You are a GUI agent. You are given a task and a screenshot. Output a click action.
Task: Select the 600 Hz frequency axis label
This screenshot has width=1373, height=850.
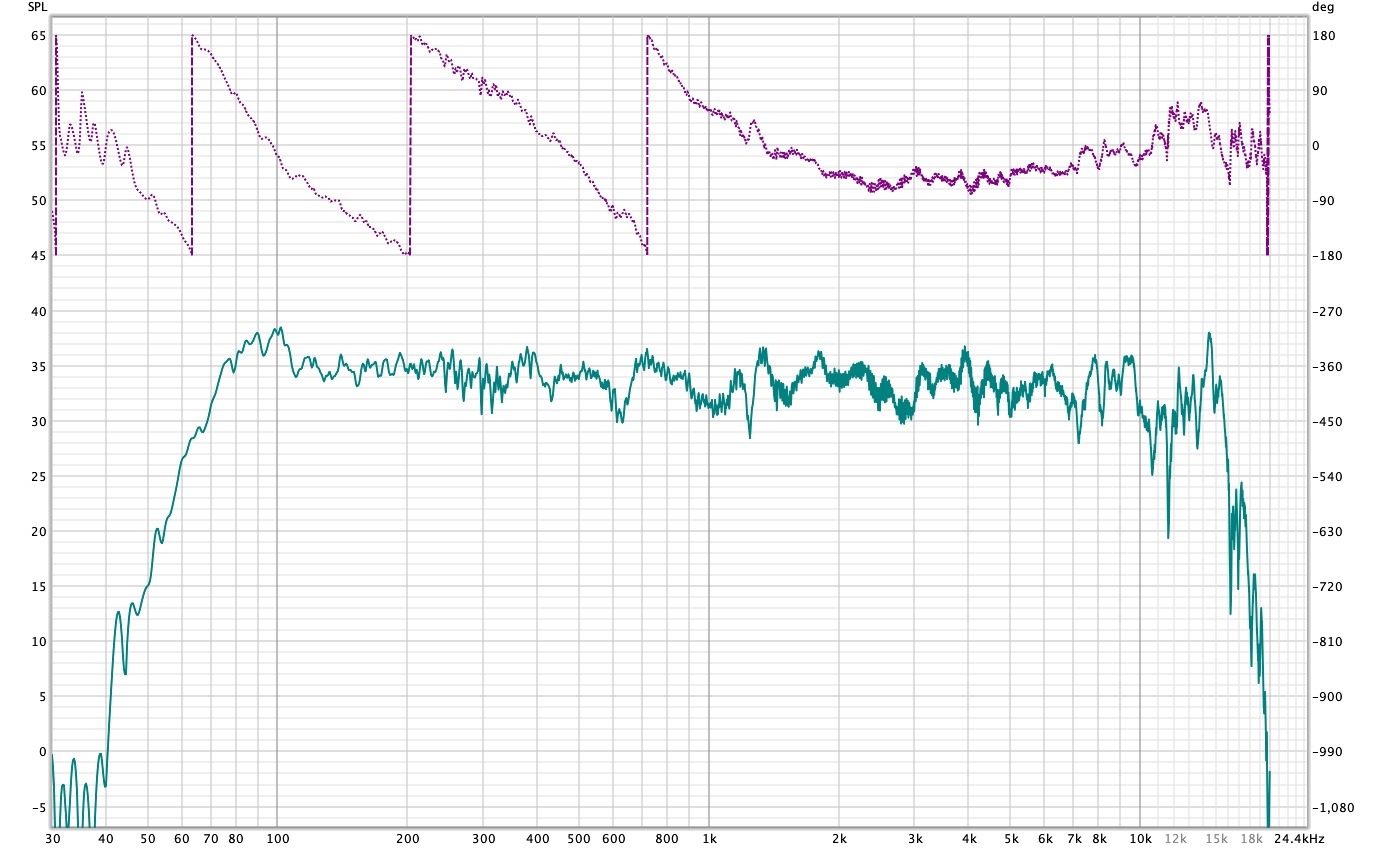[613, 838]
